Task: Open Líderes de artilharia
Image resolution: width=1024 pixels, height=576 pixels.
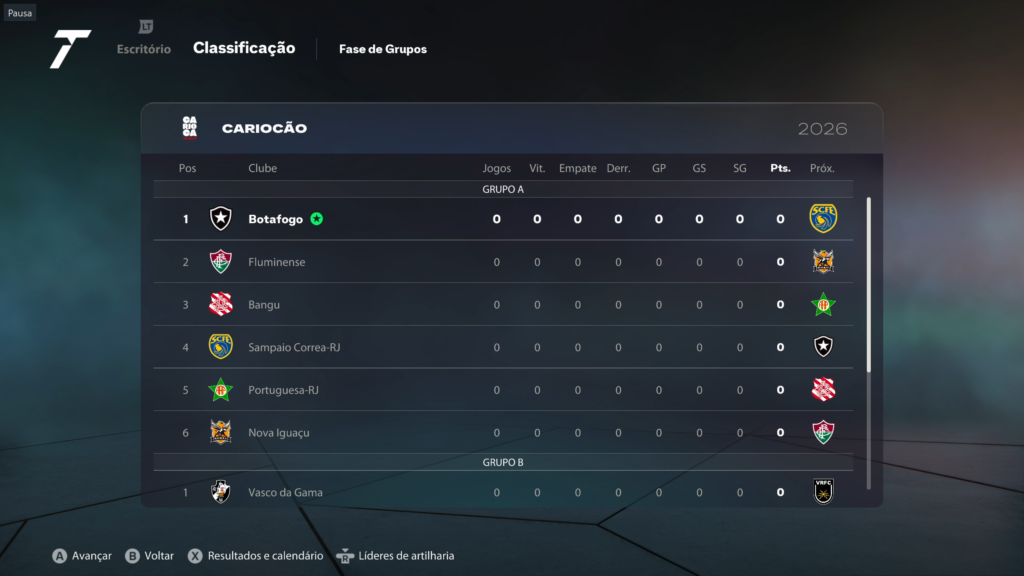Action: click(395, 556)
